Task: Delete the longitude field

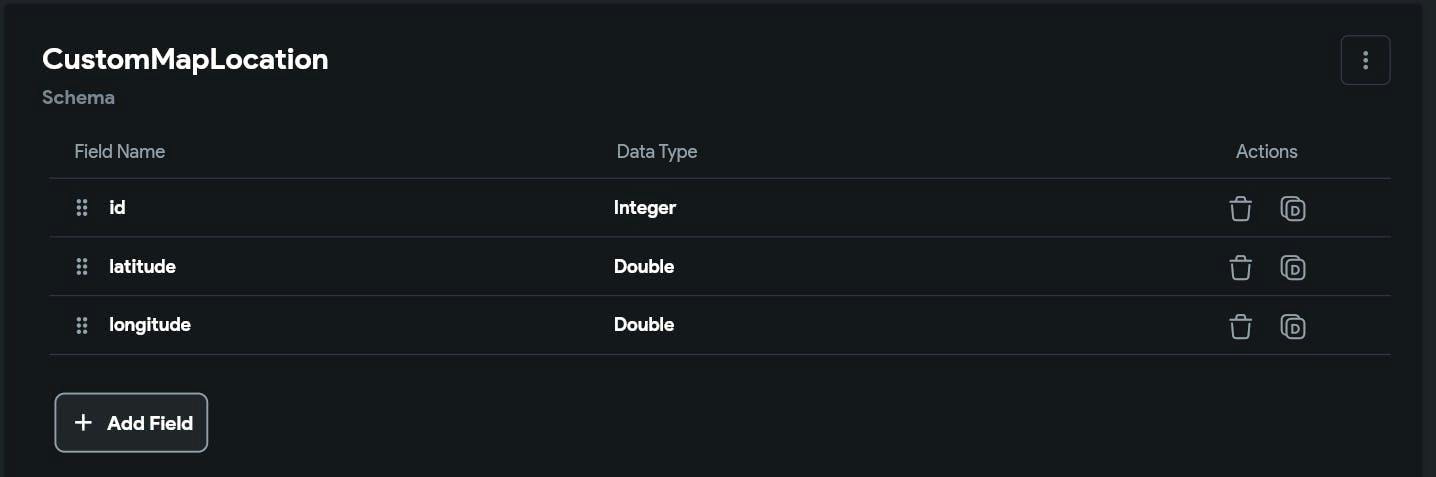Action: click(x=1240, y=326)
